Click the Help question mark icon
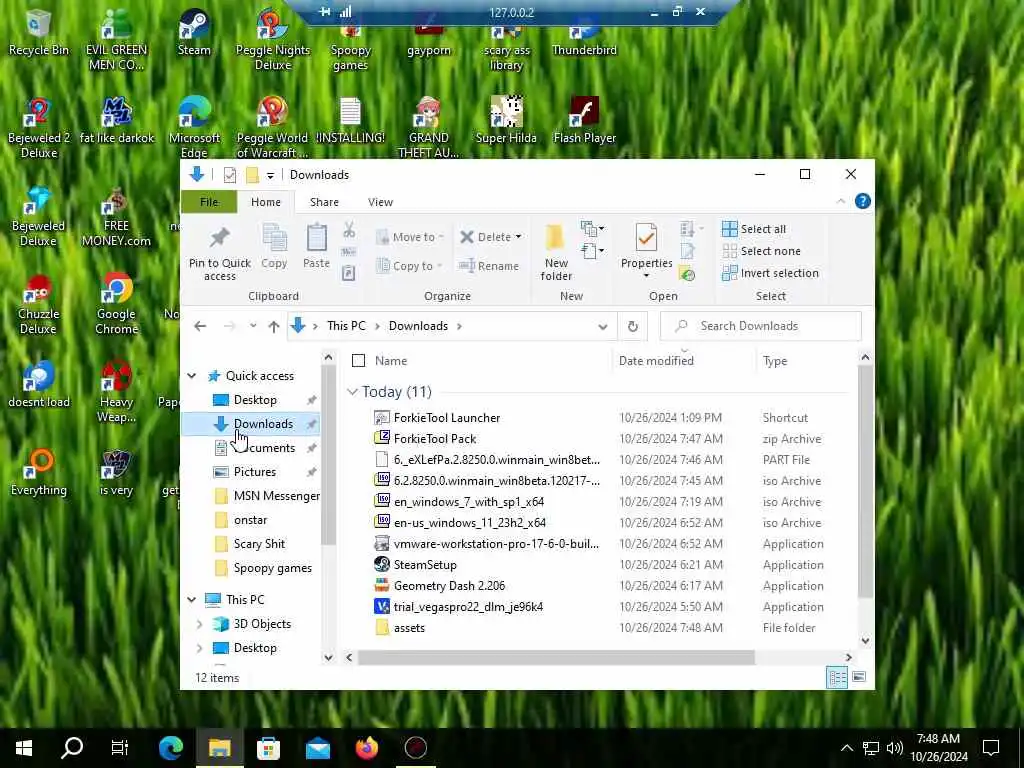Screen dimensions: 1024x768 click(x=862, y=201)
